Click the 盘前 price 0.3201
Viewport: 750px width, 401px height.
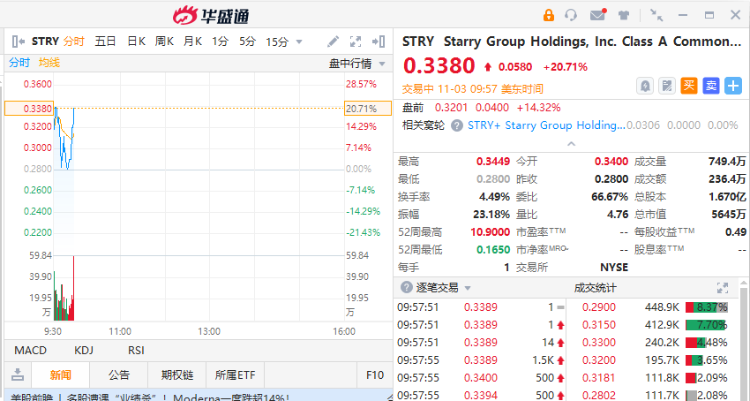450,107
